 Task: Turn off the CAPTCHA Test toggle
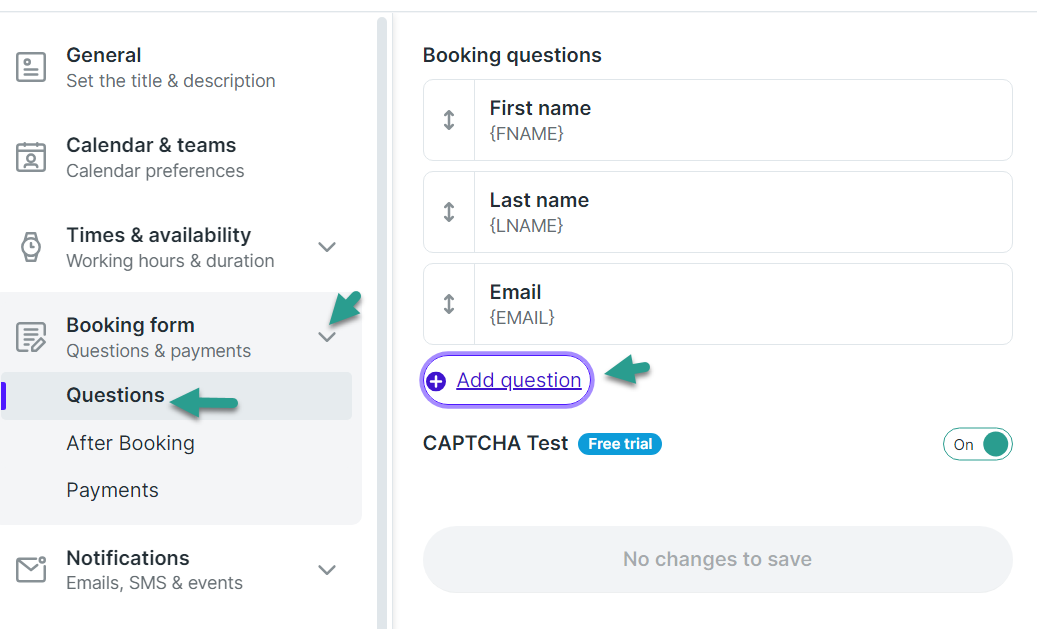pos(978,444)
